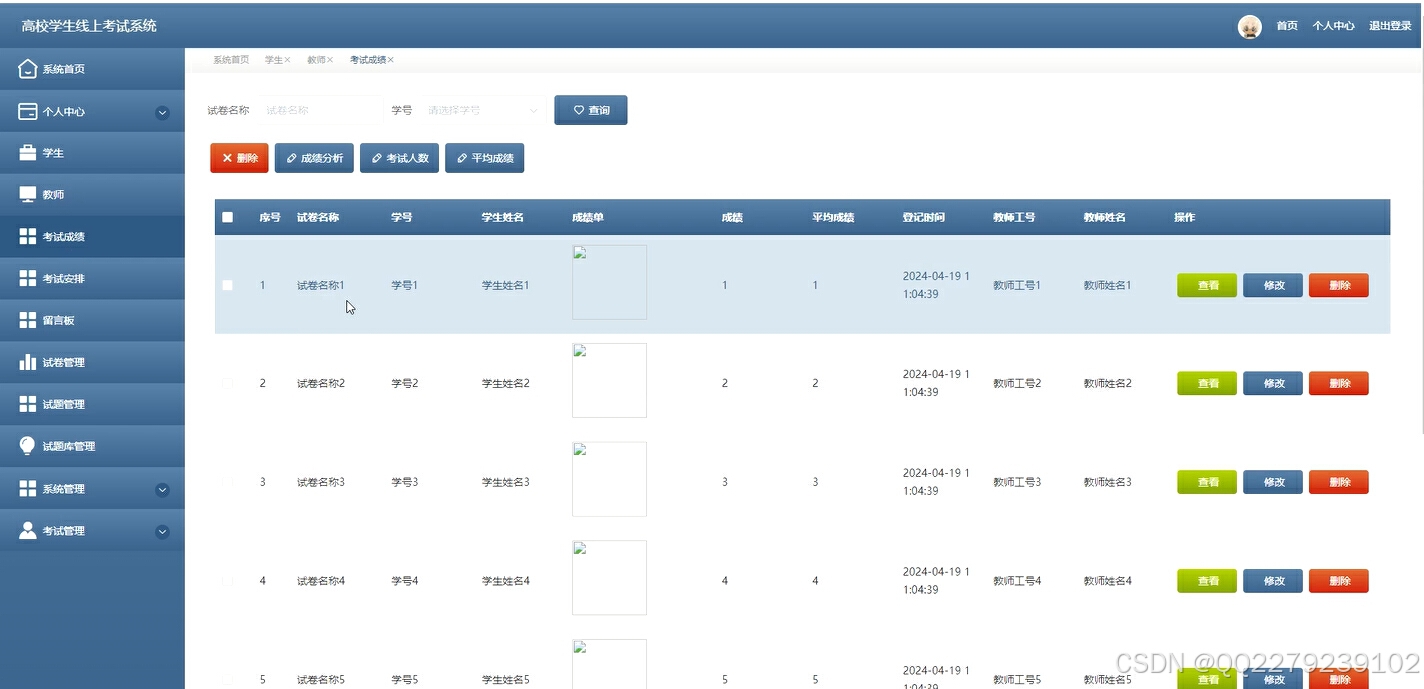Open the 学号 selection dropdown
This screenshot has width=1424, height=689.
483,110
